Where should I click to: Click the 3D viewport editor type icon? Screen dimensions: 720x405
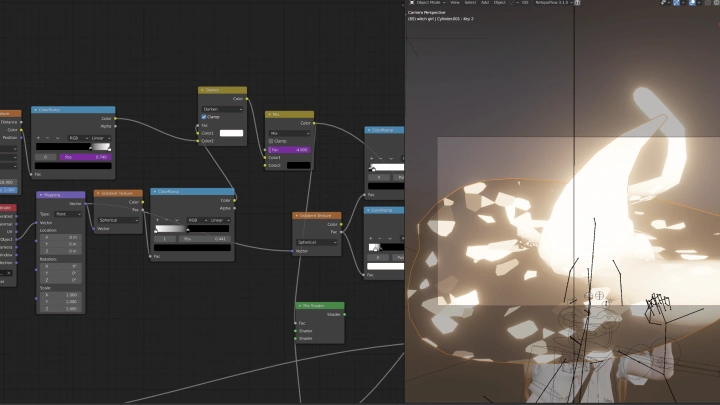411,2
